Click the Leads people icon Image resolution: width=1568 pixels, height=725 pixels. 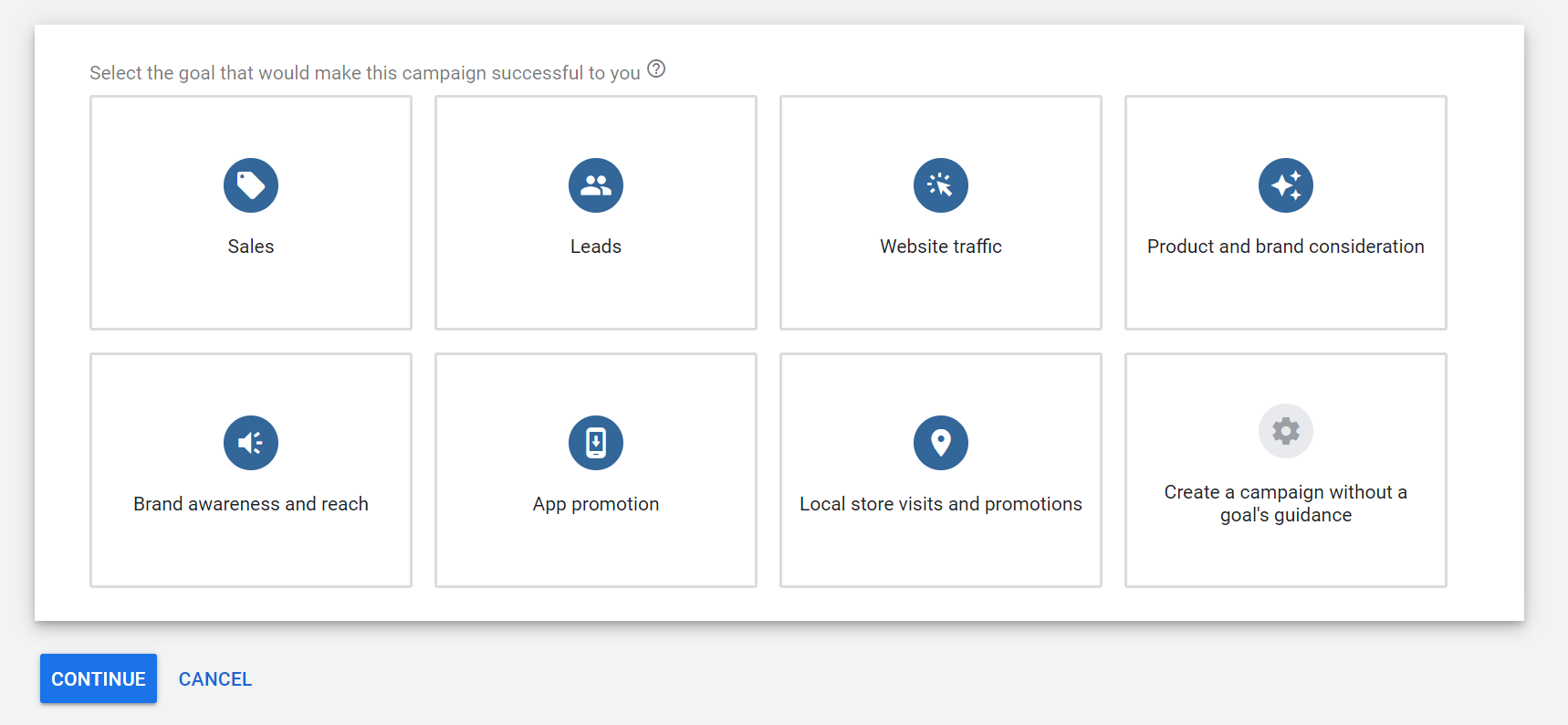tap(596, 185)
